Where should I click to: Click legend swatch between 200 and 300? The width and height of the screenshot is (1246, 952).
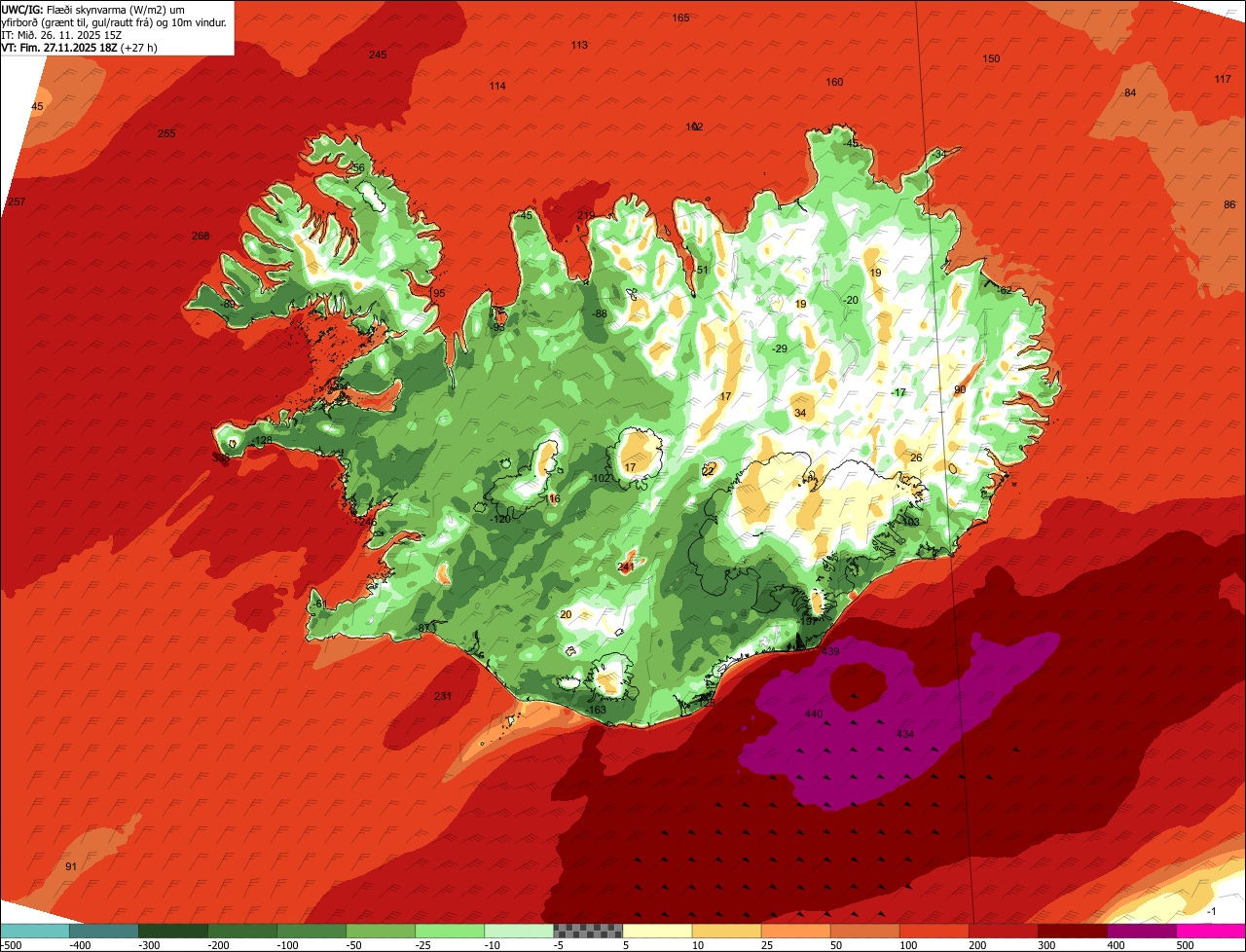click(1003, 931)
